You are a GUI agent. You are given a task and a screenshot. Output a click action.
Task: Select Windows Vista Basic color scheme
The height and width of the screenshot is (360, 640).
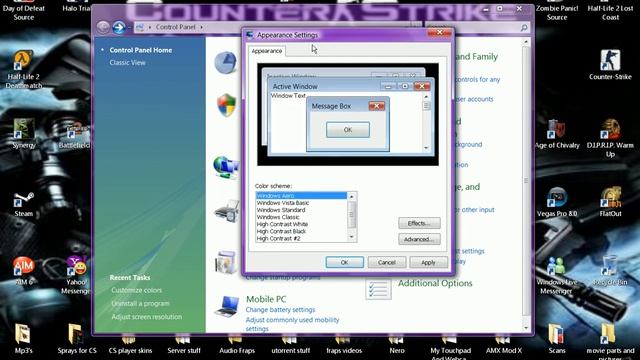[x=301, y=203]
